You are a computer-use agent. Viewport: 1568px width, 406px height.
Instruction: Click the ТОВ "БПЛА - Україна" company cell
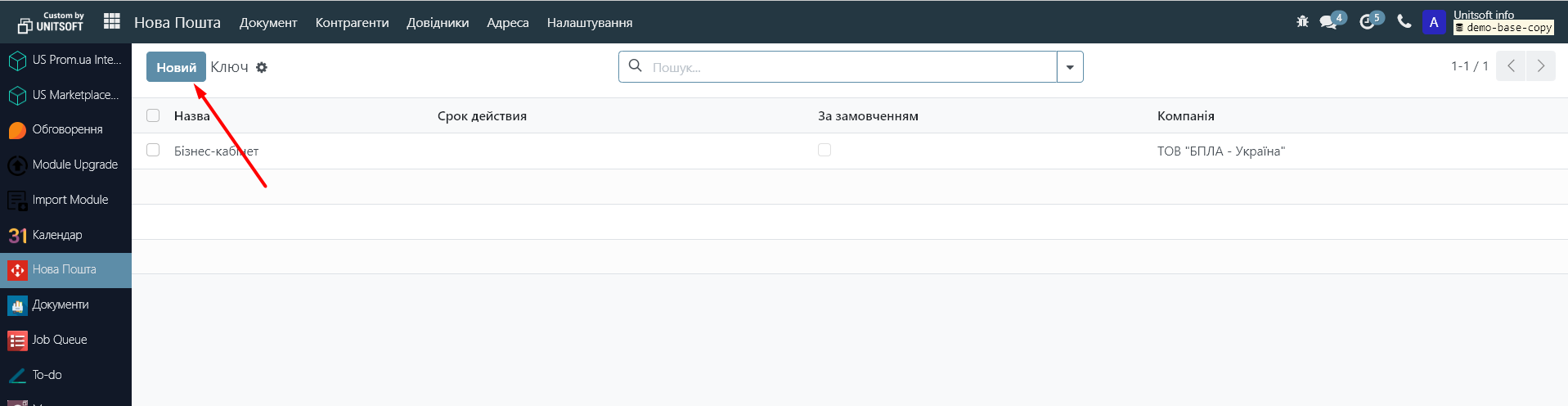click(1221, 151)
